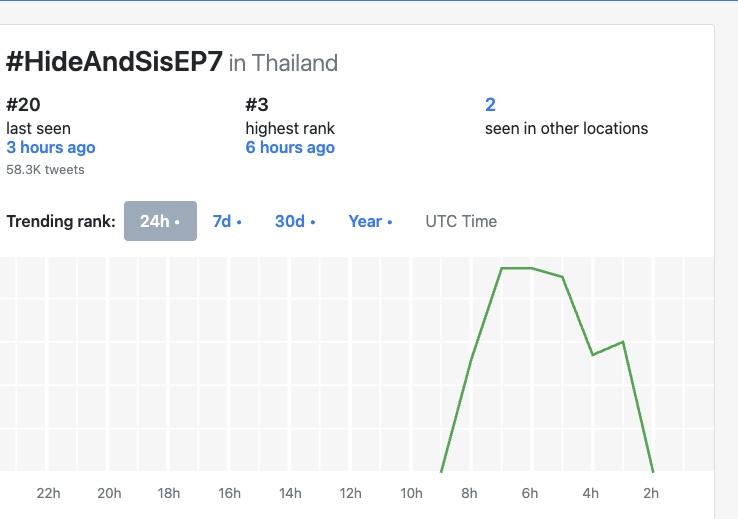Click the 22h label on time axis
This screenshot has height=519, width=738.
click(48, 493)
